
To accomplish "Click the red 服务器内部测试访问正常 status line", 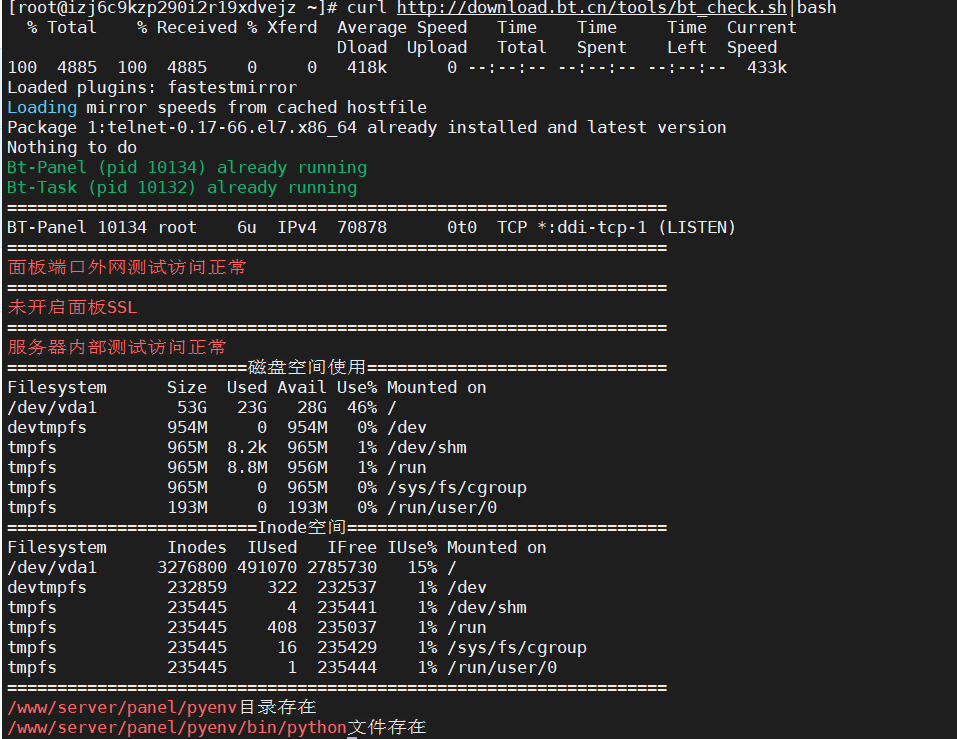I will [117, 347].
